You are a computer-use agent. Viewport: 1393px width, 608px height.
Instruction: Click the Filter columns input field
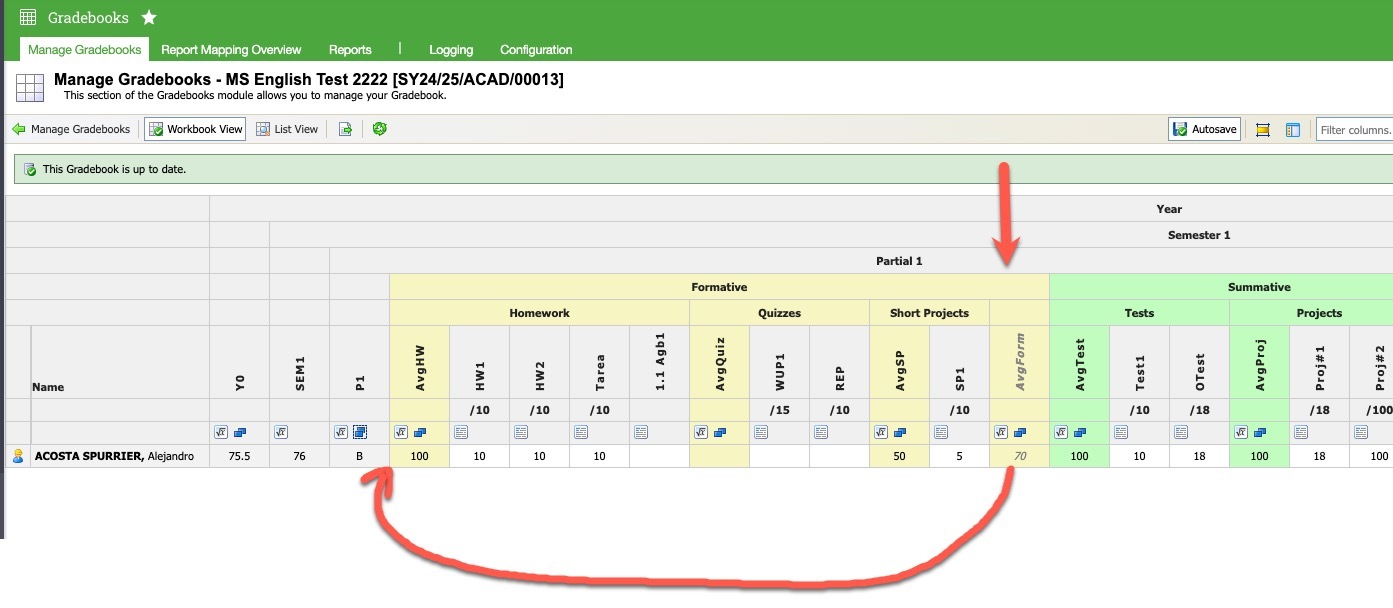coord(1354,130)
